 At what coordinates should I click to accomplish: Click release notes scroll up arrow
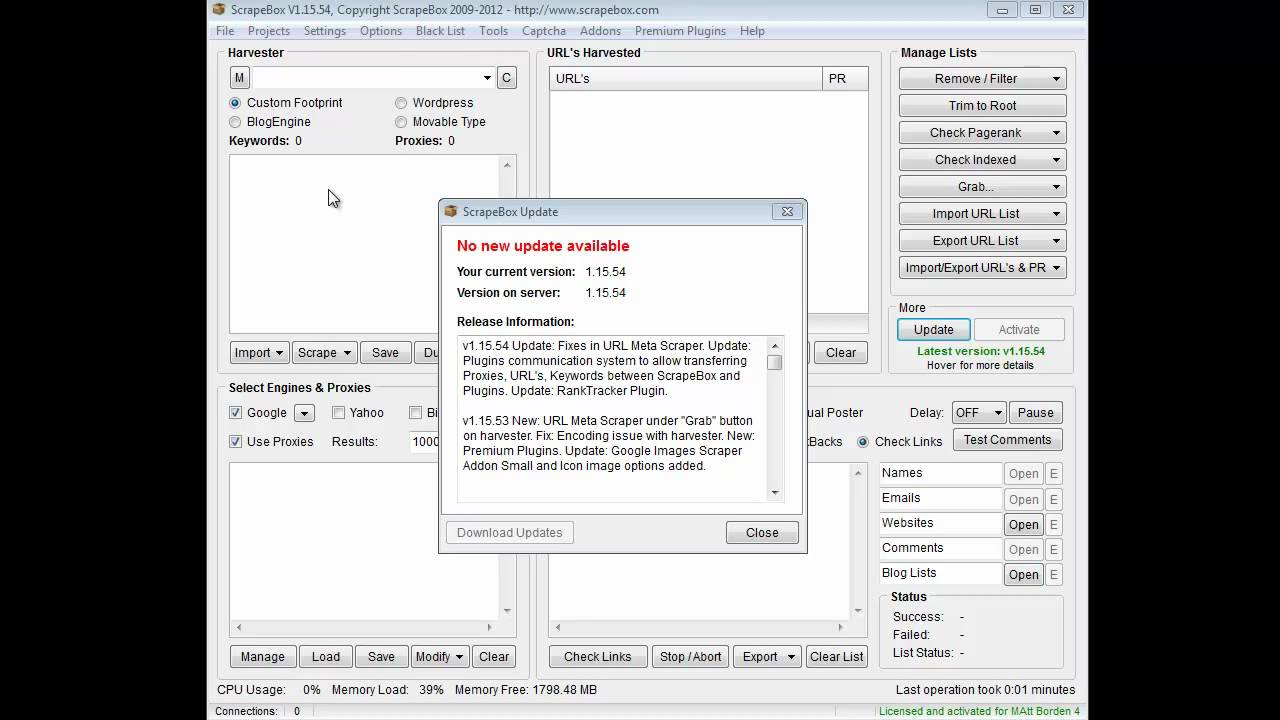(774, 346)
